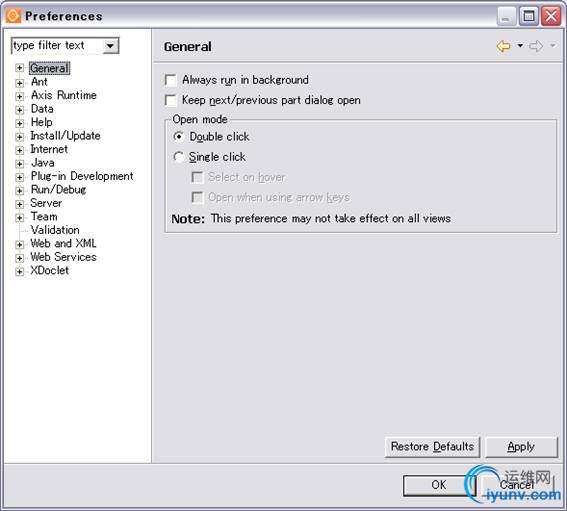Check Open when using arrow keys

pos(197,197)
